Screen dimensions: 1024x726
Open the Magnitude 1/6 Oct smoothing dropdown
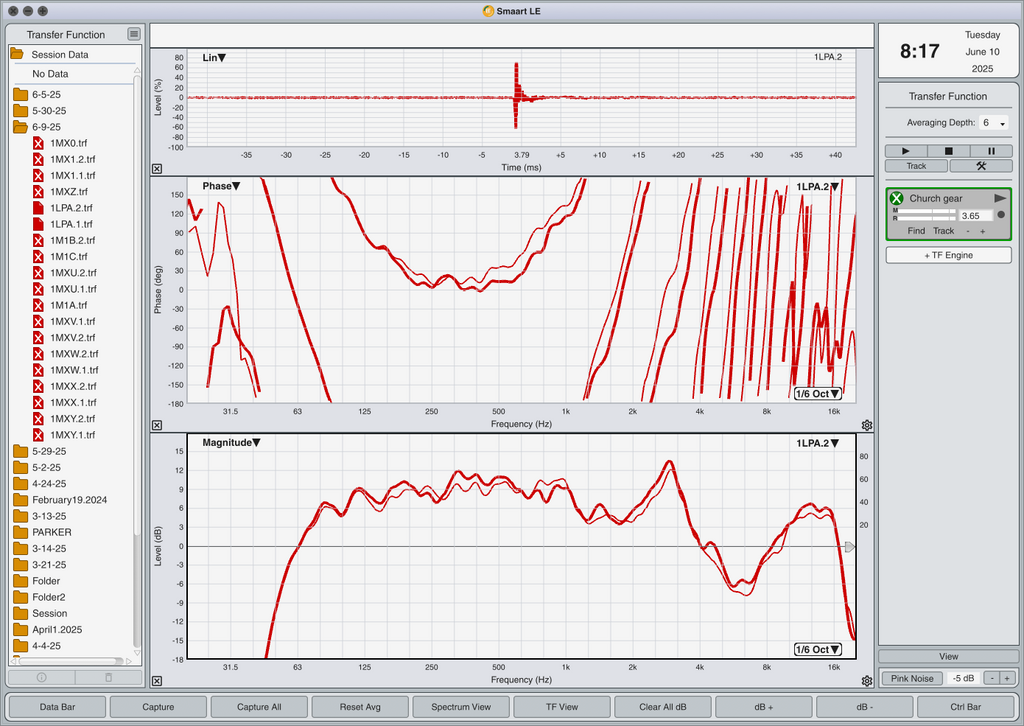pyautogui.click(x=818, y=650)
